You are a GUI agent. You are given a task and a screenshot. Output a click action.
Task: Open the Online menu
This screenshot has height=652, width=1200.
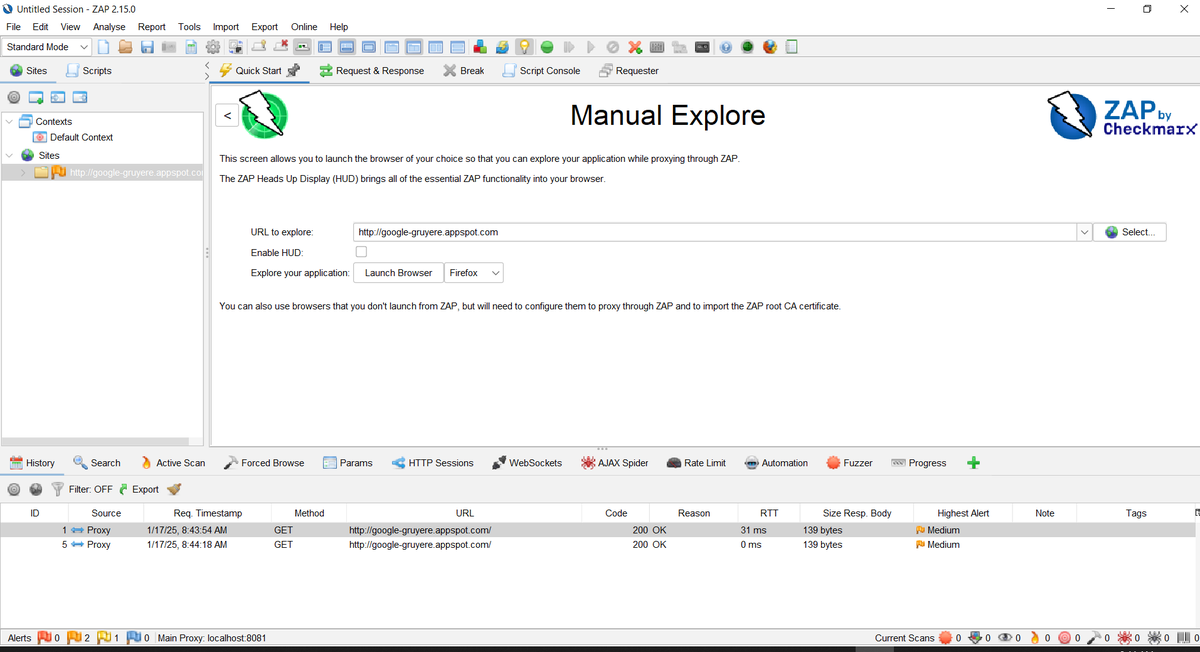pos(304,27)
